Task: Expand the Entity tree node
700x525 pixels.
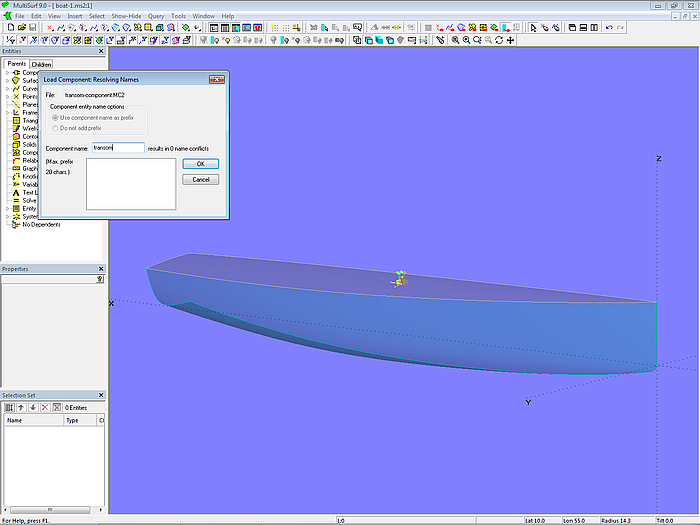Action: coord(8,208)
